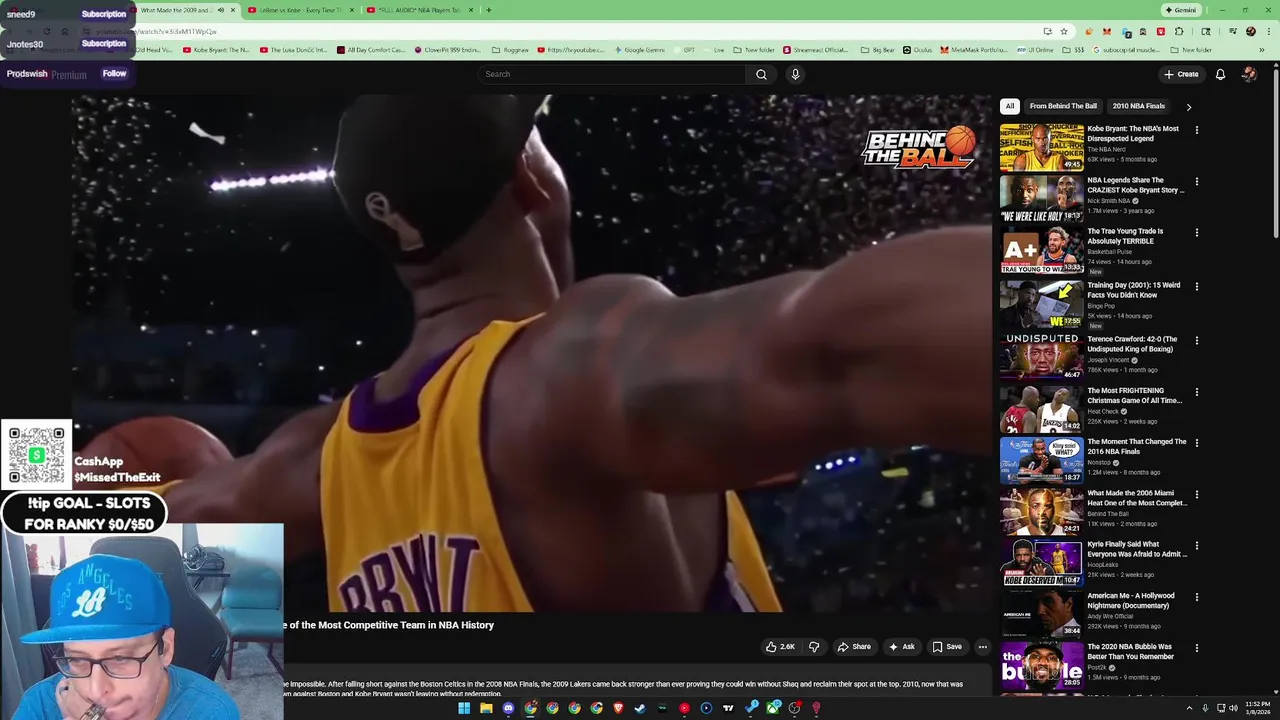The height and width of the screenshot is (720, 1280).
Task: Save the video with Save button
Action: click(x=947, y=647)
